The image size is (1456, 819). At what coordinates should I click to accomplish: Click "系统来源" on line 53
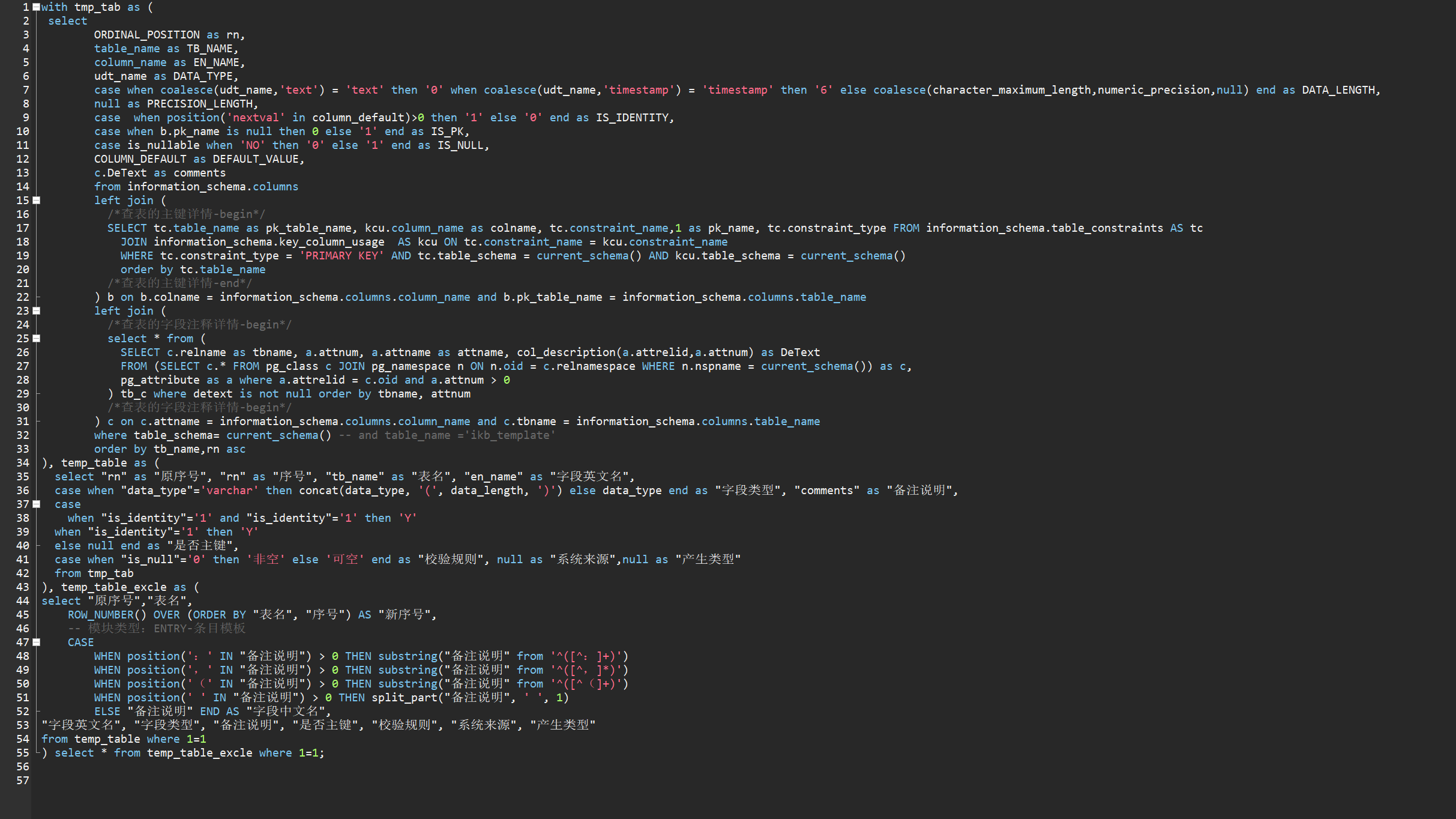pyautogui.click(x=484, y=725)
